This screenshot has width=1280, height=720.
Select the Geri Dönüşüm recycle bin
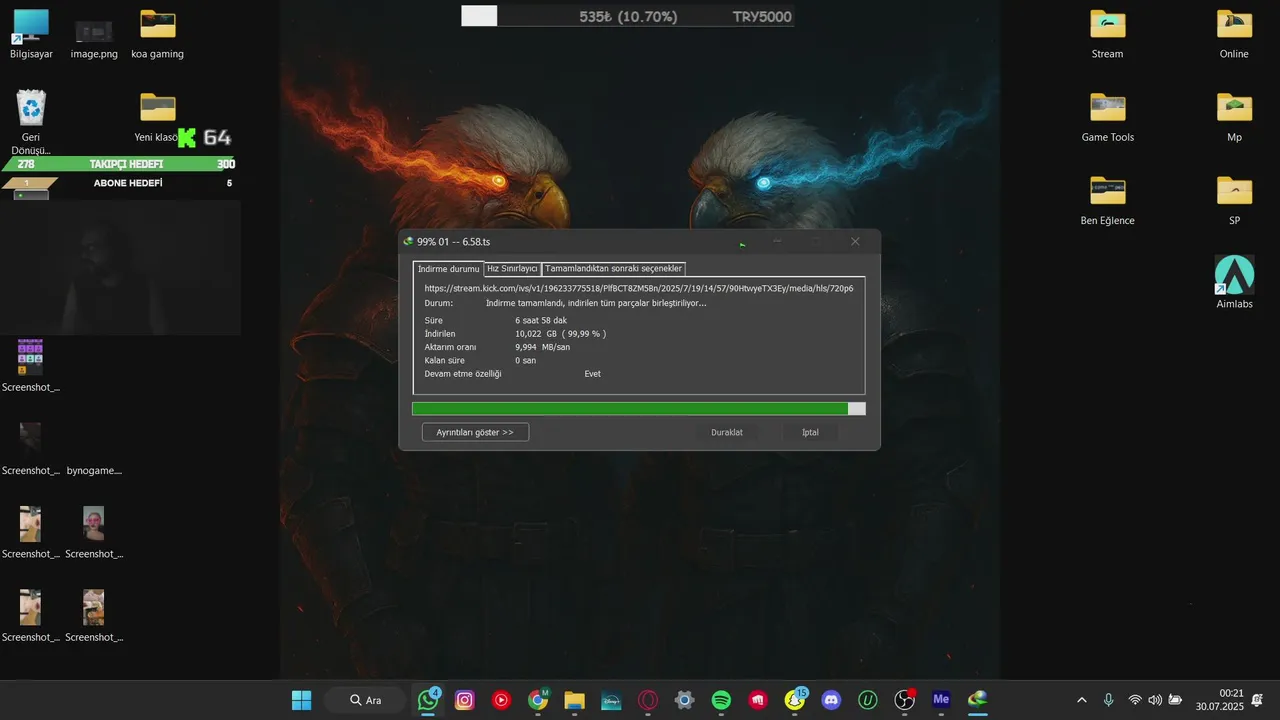click(x=31, y=122)
